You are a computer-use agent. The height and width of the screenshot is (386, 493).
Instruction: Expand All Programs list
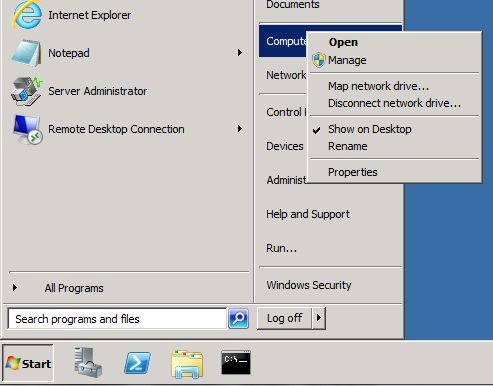pos(74,288)
